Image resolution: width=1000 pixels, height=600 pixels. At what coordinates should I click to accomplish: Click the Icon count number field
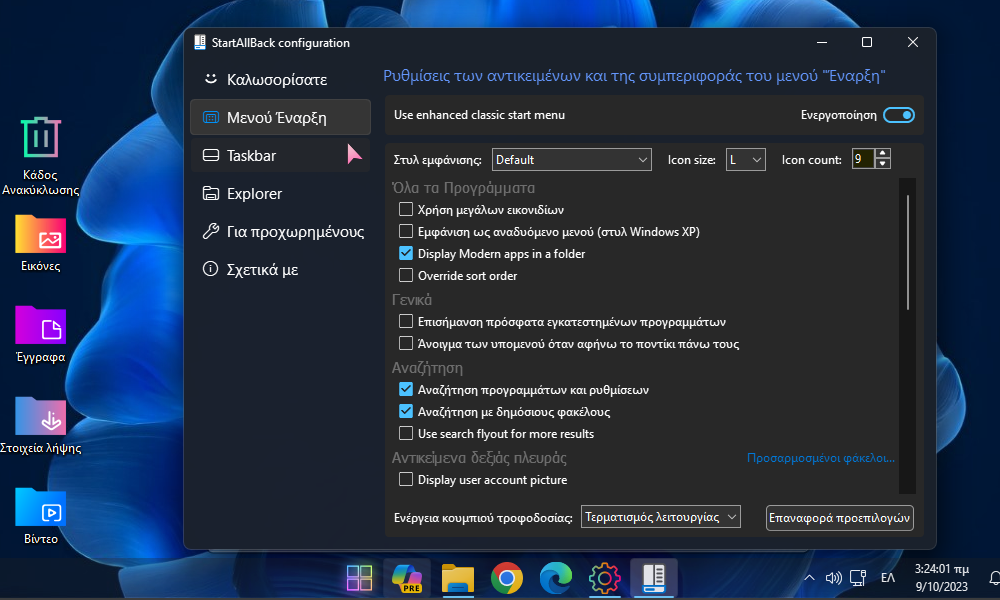point(864,159)
